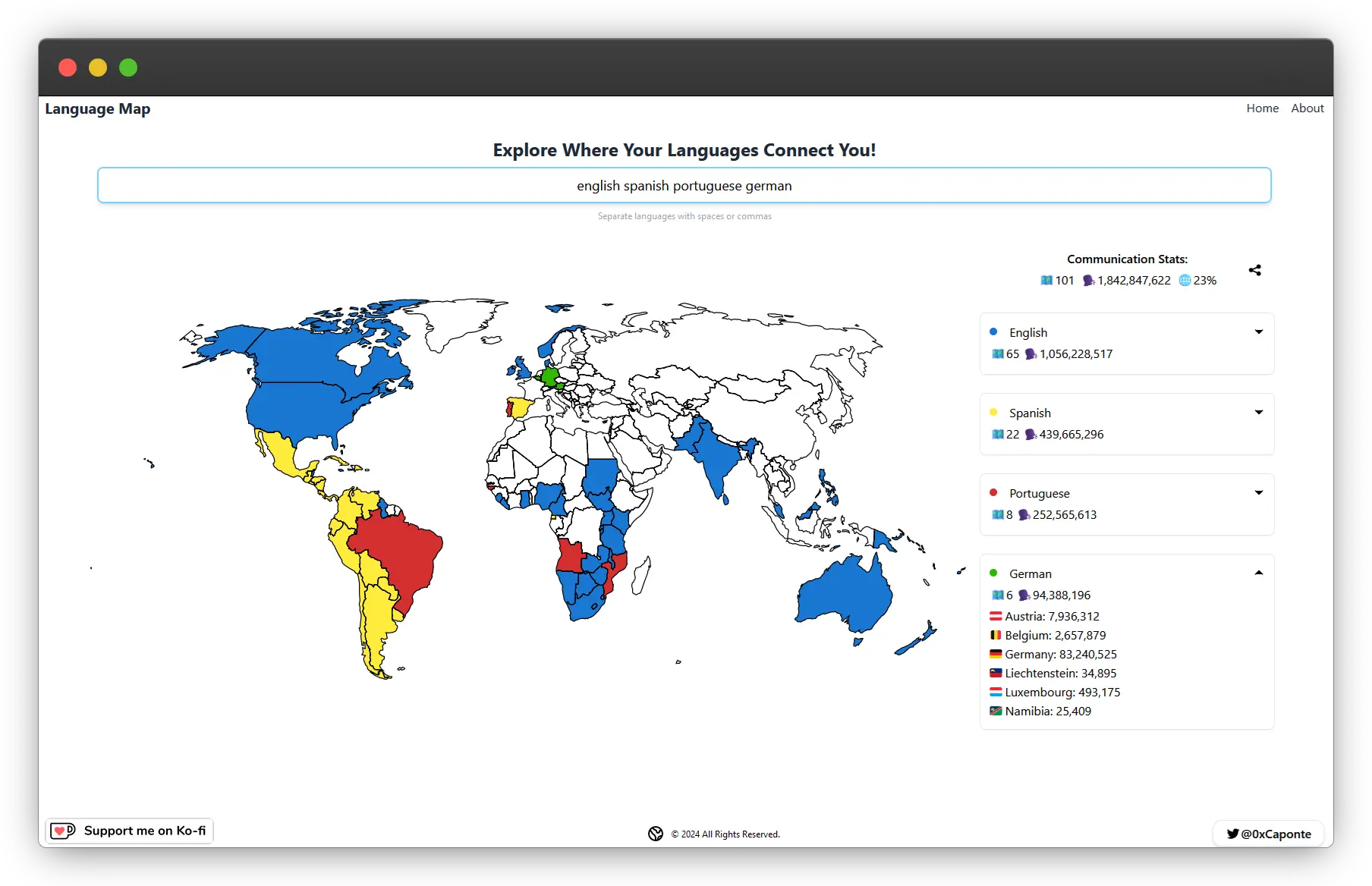The image size is (1372, 886).
Task: Open the About page
Action: tap(1307, 108)
